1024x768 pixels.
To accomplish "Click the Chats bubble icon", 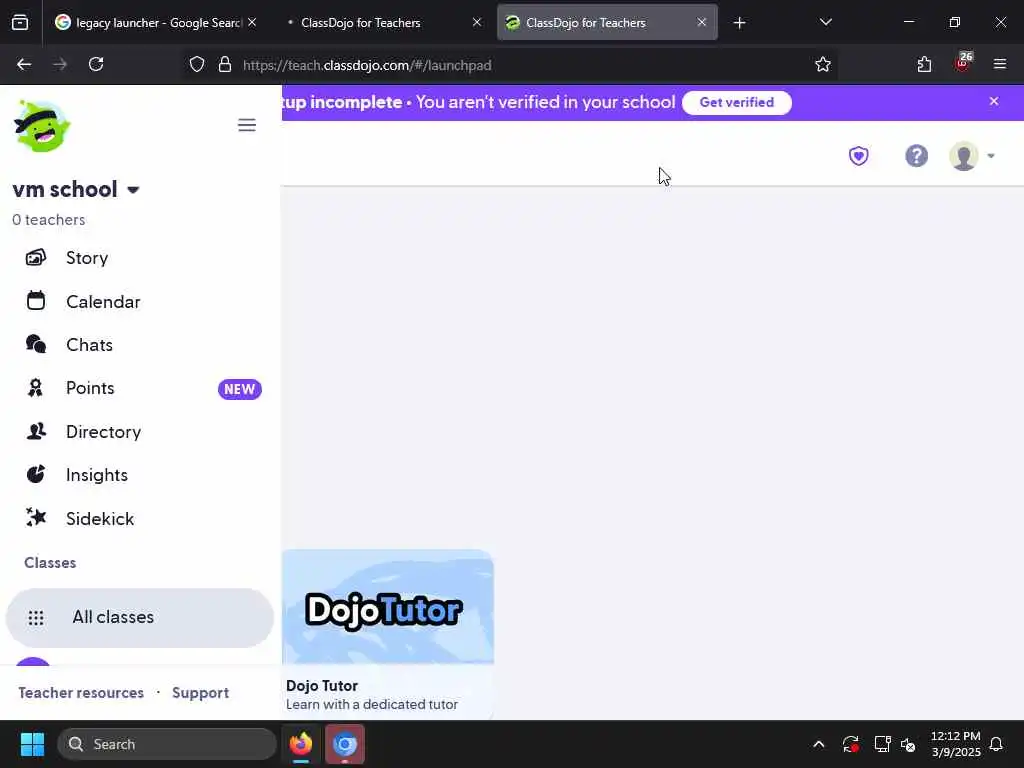I will tap(36, 344).
